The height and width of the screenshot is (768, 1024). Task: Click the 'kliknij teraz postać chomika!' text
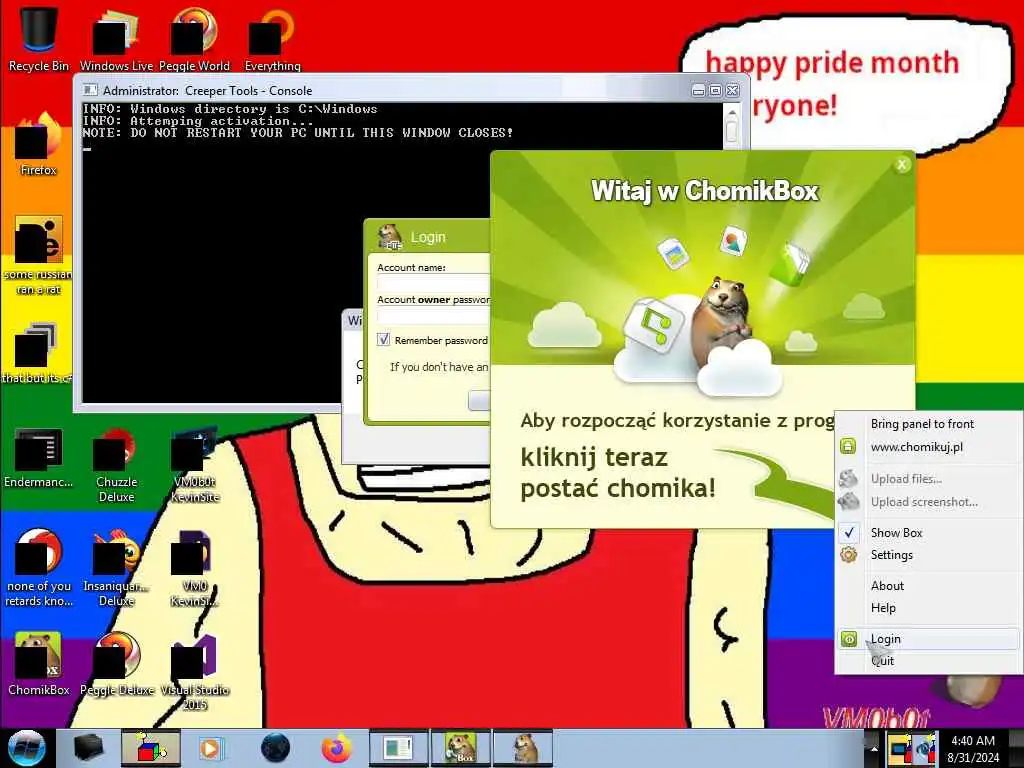618,473
